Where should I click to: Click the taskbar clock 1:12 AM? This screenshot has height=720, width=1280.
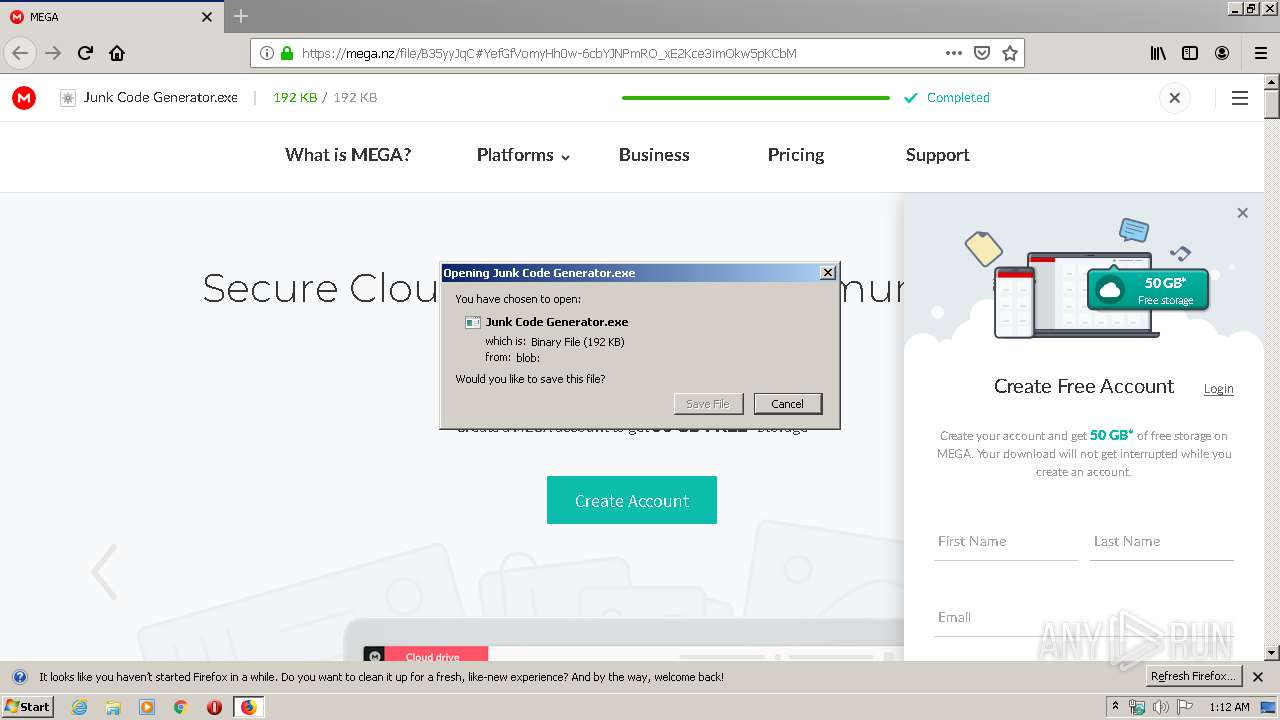(1229, 707)
